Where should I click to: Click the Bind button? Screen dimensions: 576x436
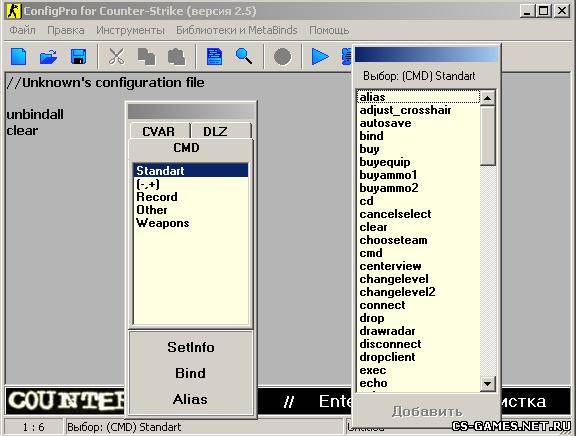tap(190, 373)
